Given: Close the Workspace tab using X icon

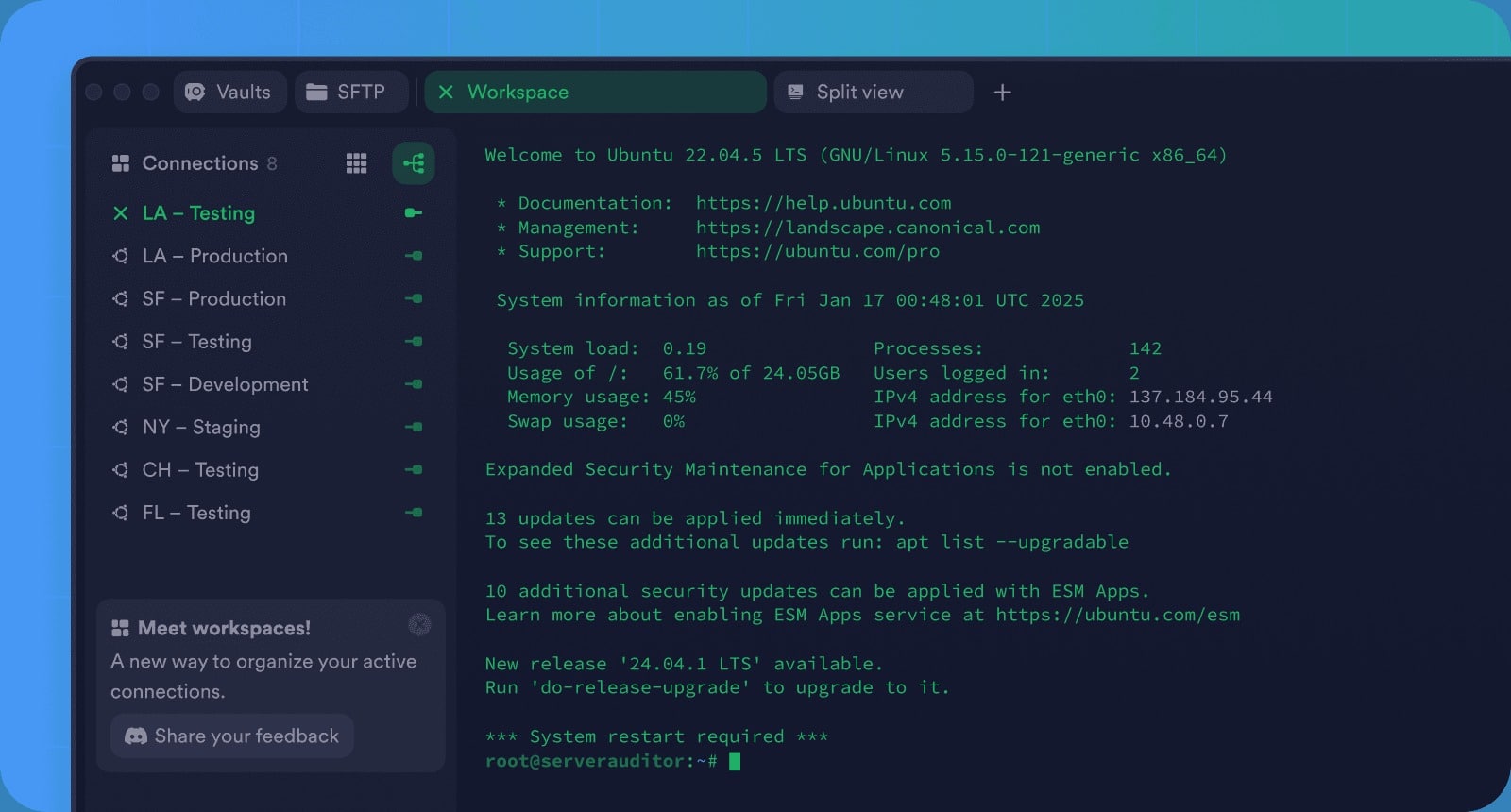Looking at the screenshot, I should point(446,92).
